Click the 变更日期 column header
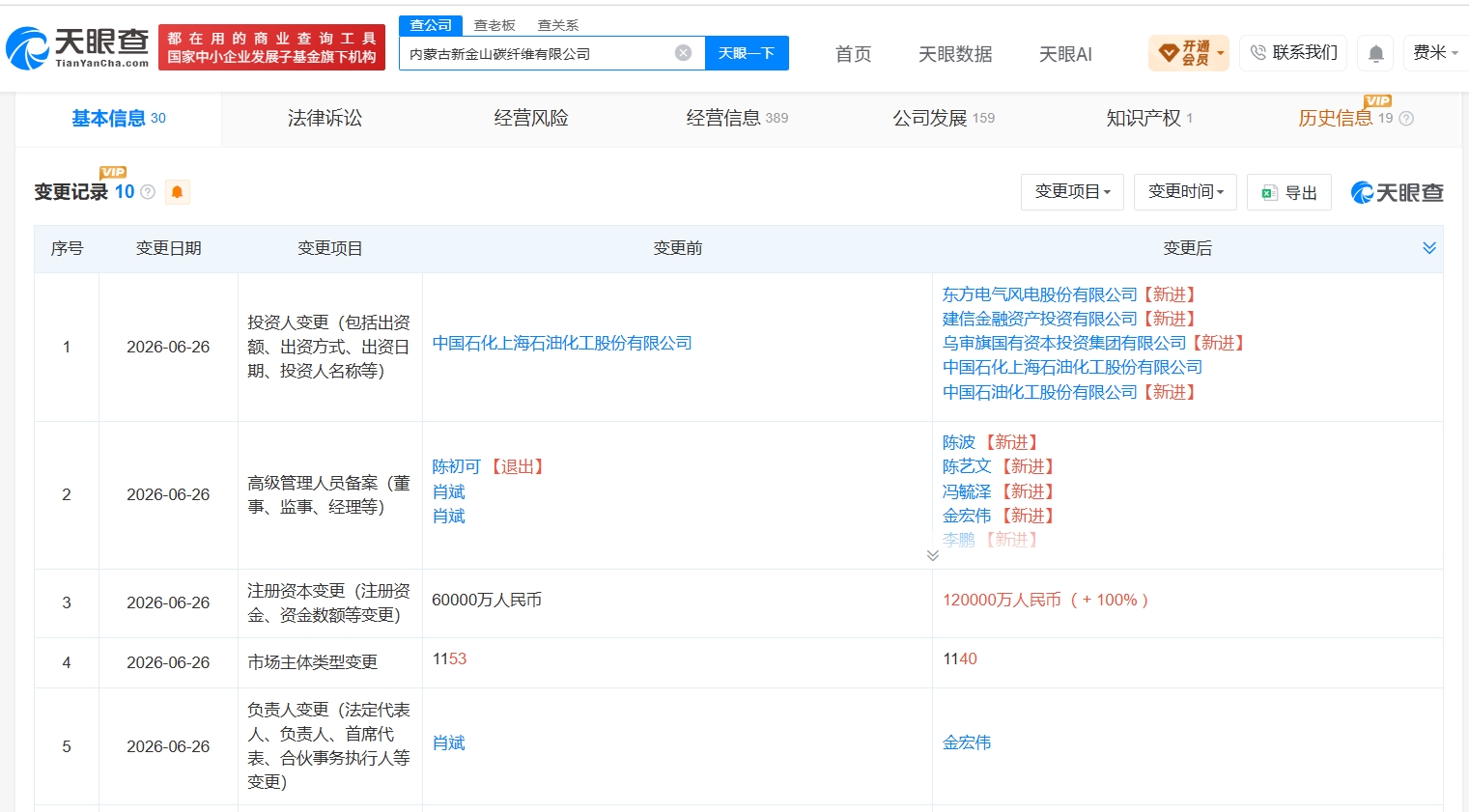 pyautogui.click(x=168, y=248)
